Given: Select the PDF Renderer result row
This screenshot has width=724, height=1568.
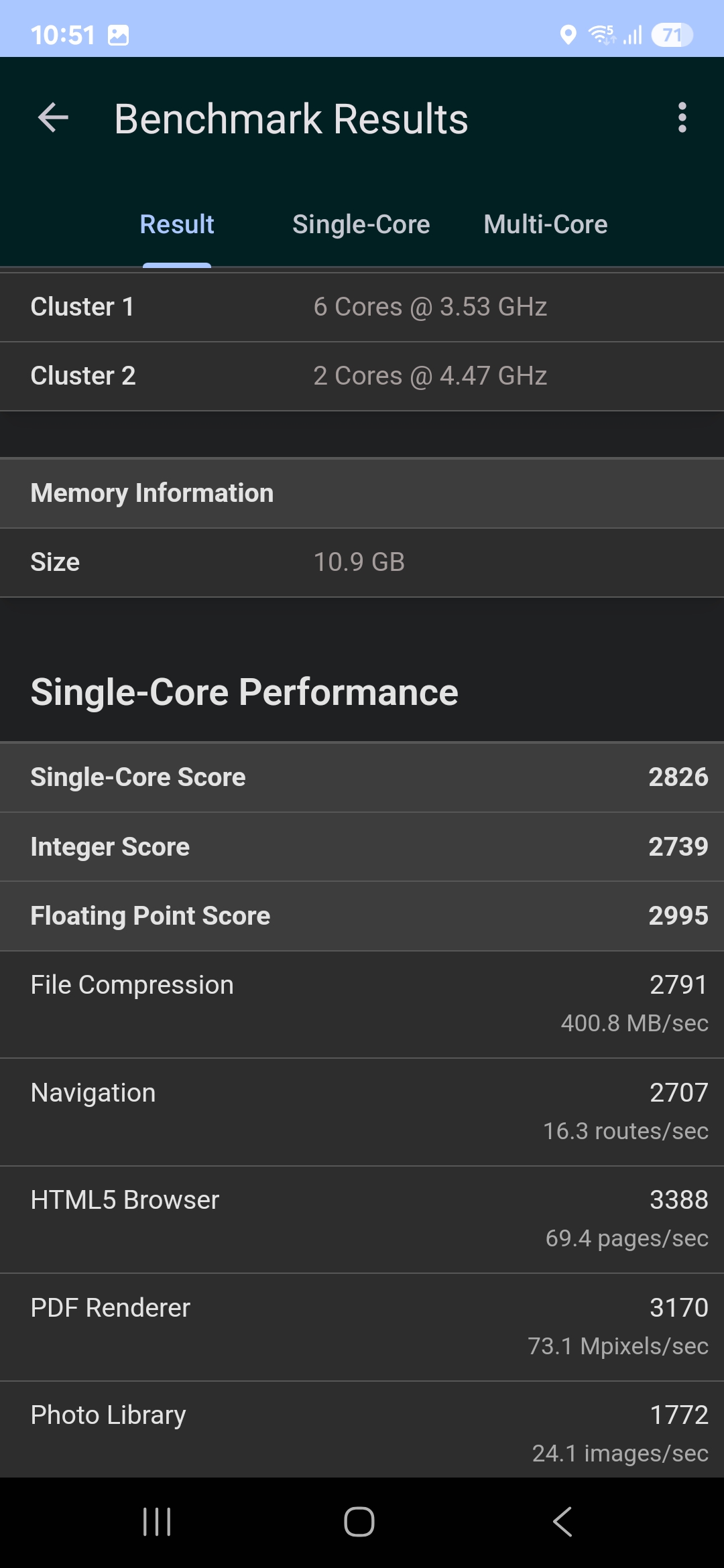Looking at the screenshot, I should pos(362,1327).
